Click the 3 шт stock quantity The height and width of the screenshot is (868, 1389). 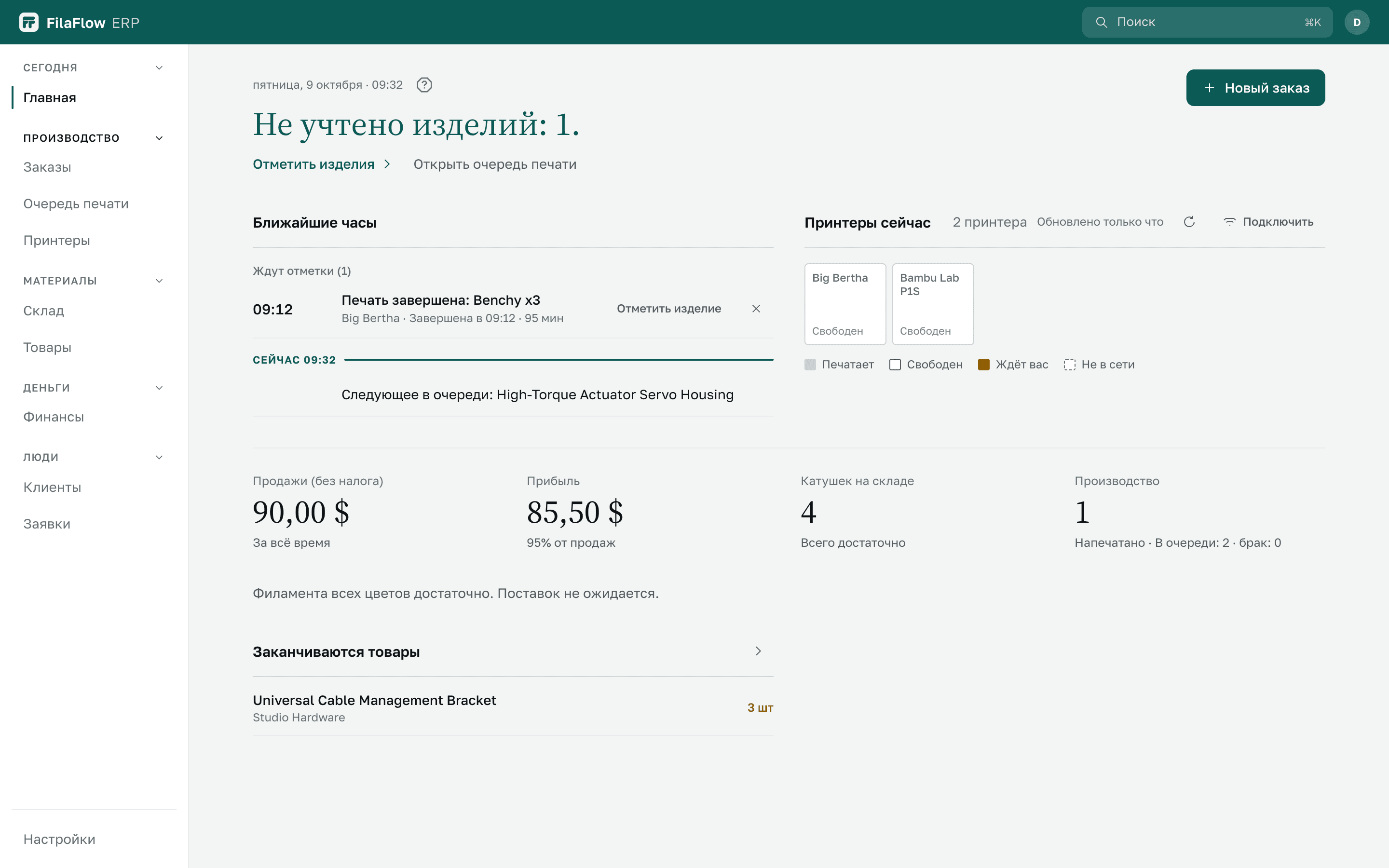[760, 708]
